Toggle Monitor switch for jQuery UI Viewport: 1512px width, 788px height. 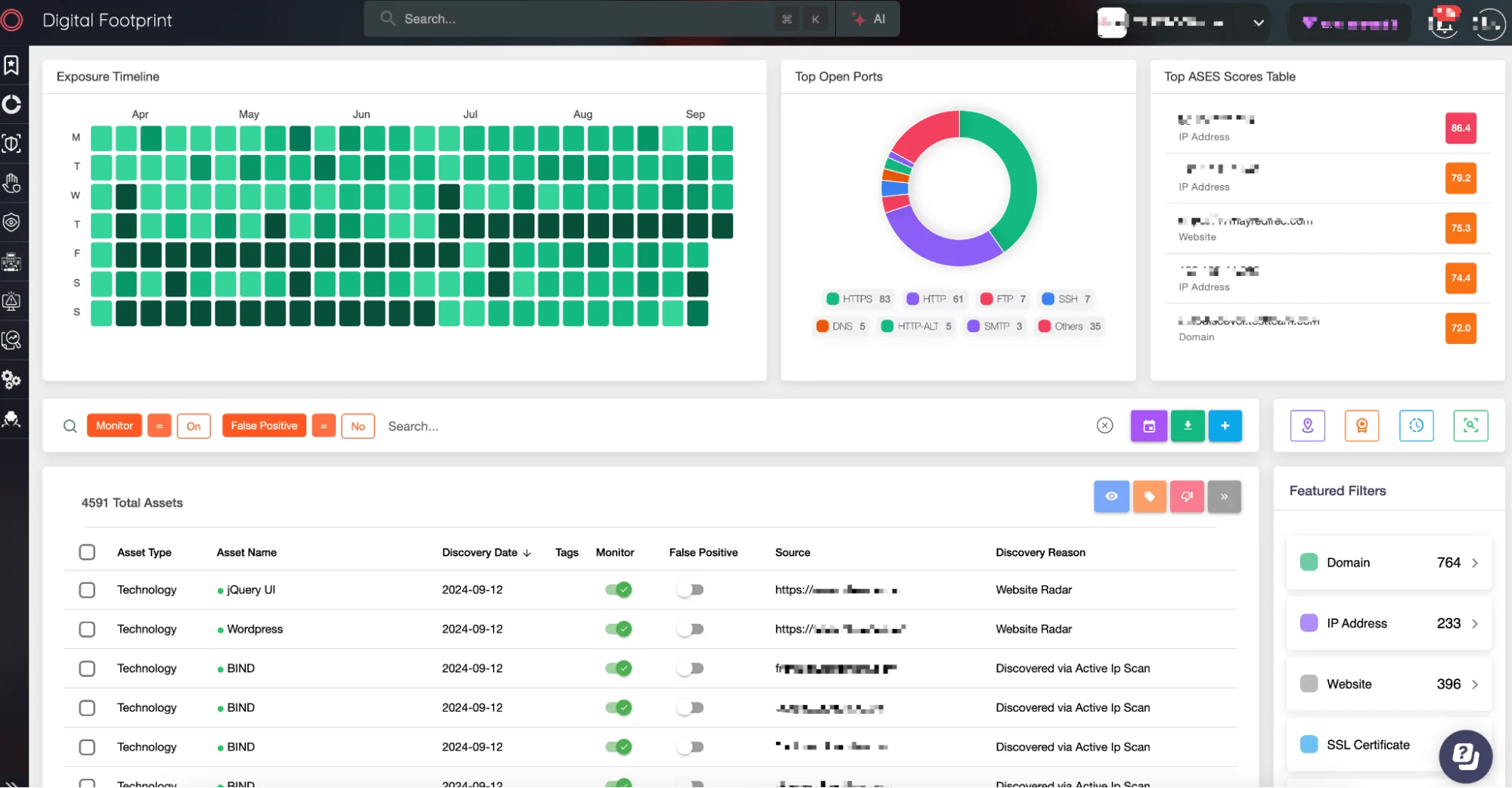click(x=619, y=590)
